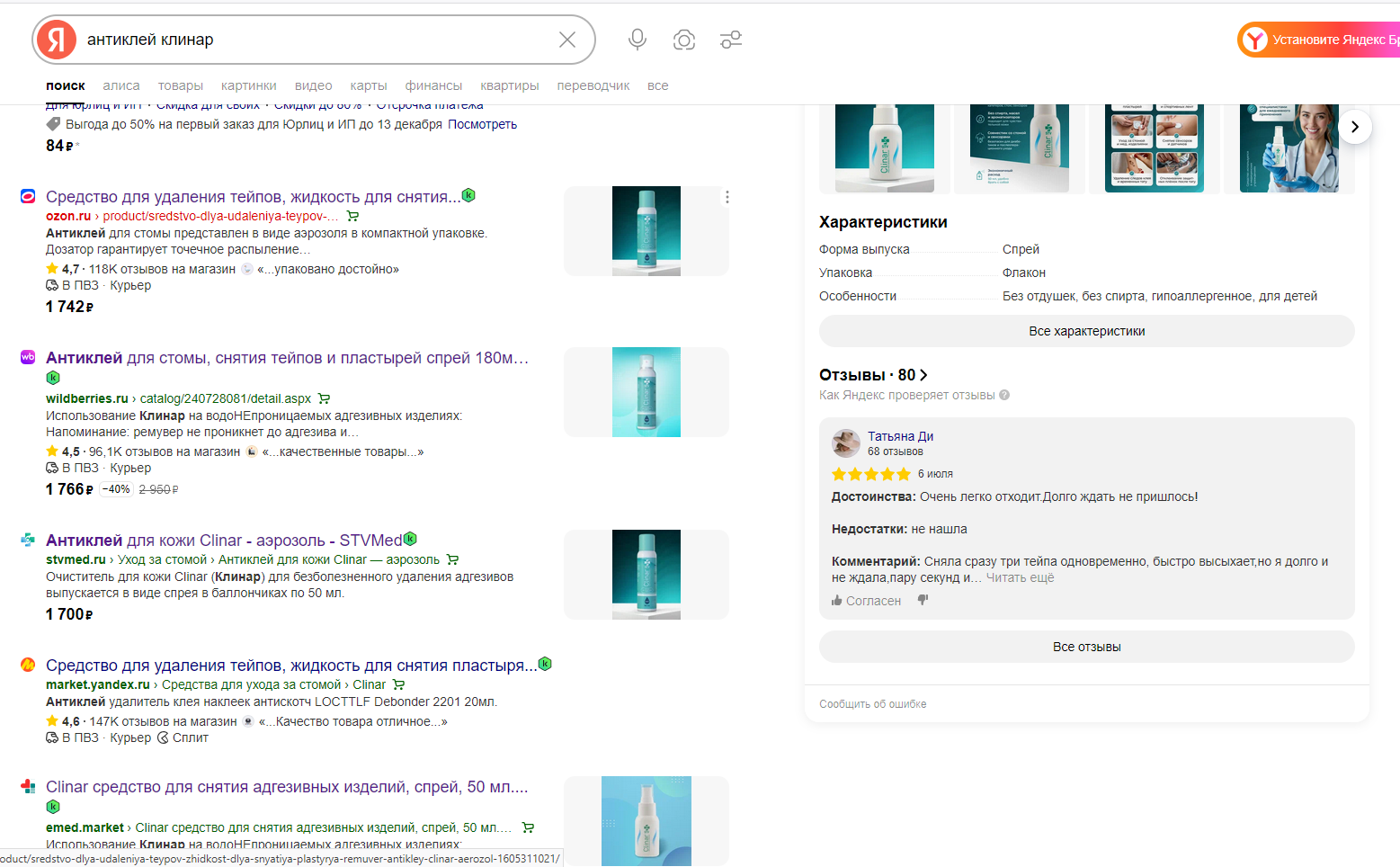Click 'Сообщить об ошибке' link
Viewport: 1400px width, 867px height.
tap(872, 704)
